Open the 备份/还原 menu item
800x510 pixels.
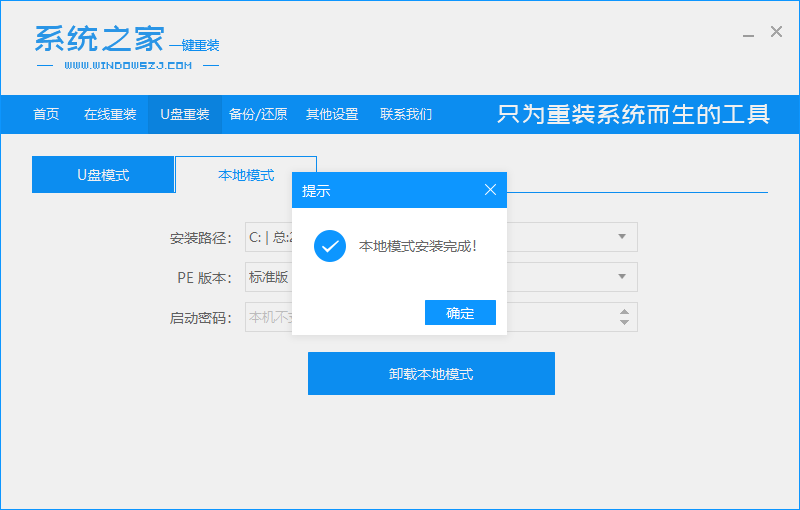pos(258,114)
